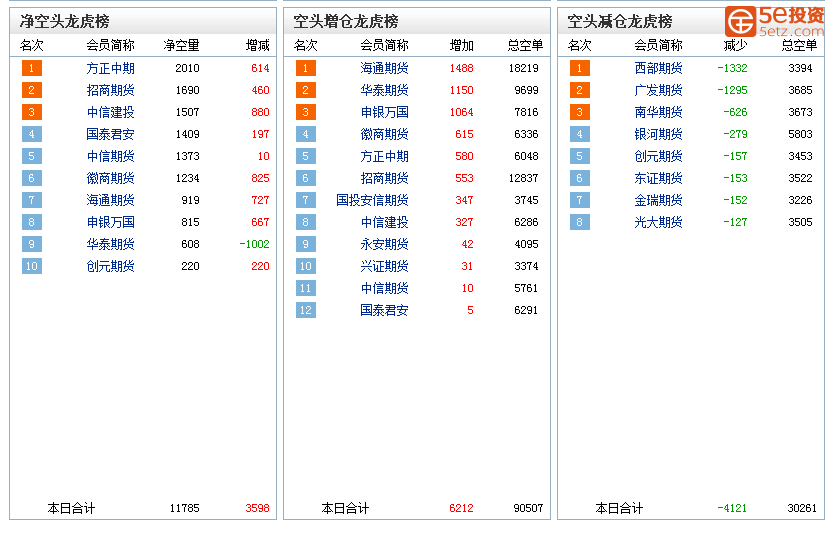
Task: Open the 西部期货 member link
Action: coord(658,68)
